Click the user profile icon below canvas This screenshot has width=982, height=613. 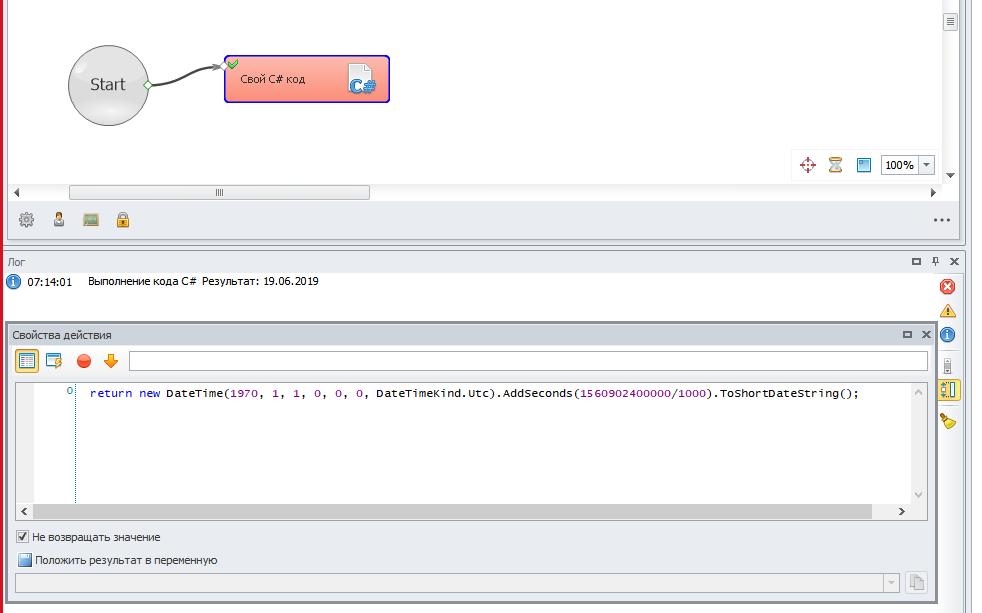[59, 220]
